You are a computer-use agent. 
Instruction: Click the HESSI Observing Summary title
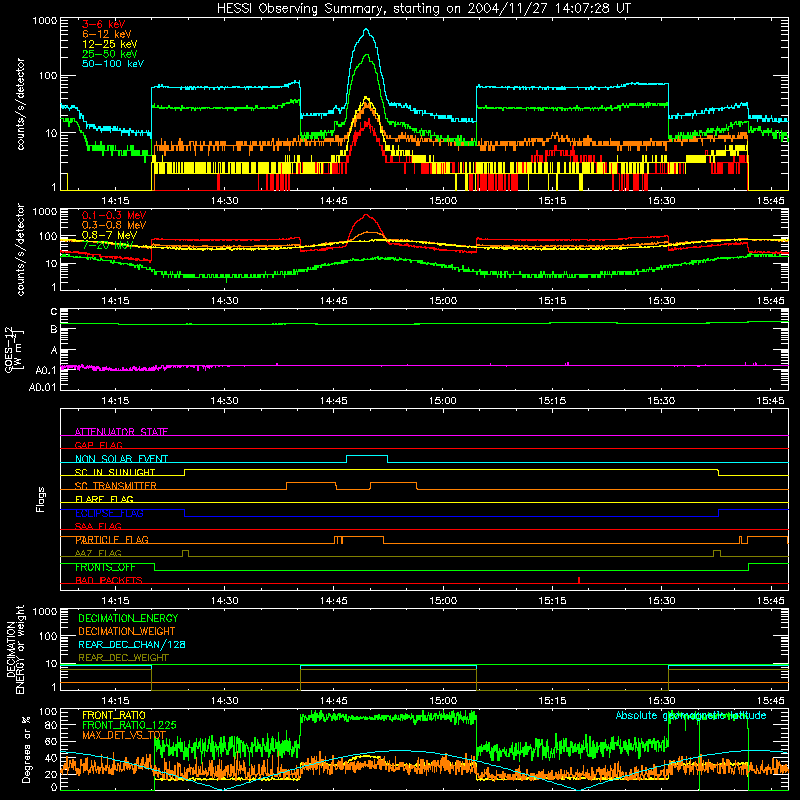click(423, 8)
